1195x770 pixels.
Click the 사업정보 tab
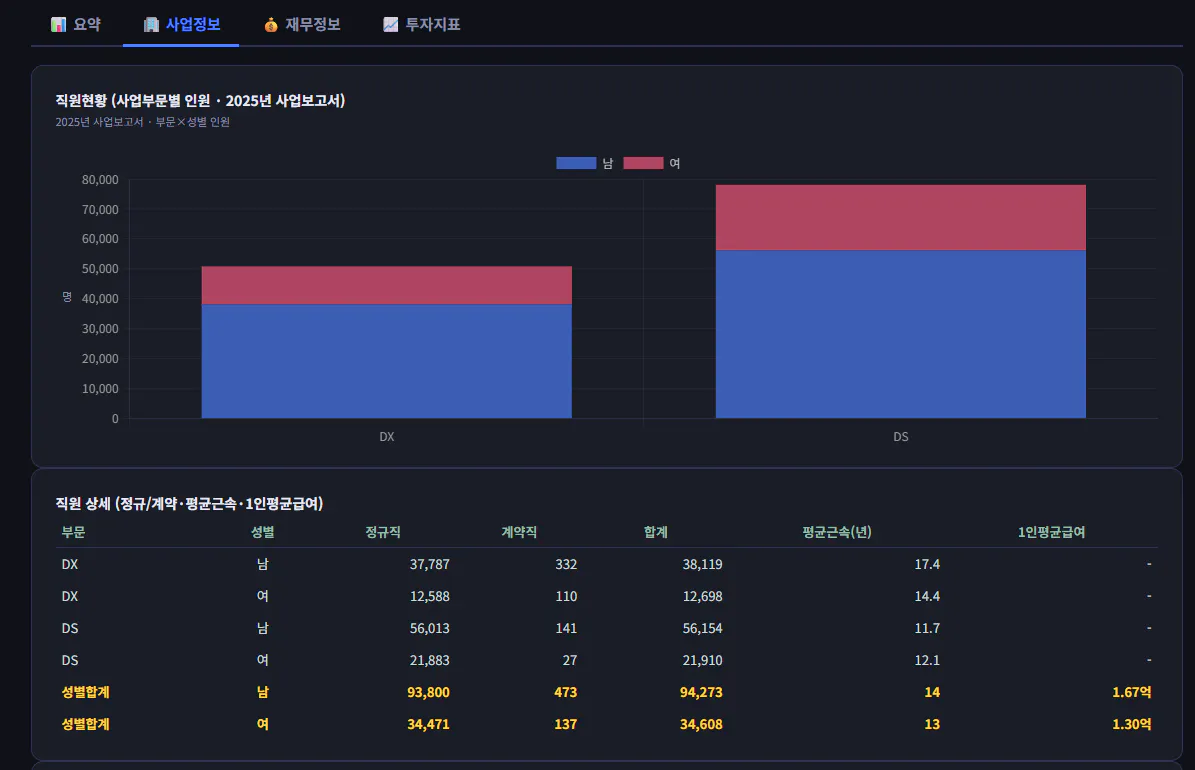181,24
